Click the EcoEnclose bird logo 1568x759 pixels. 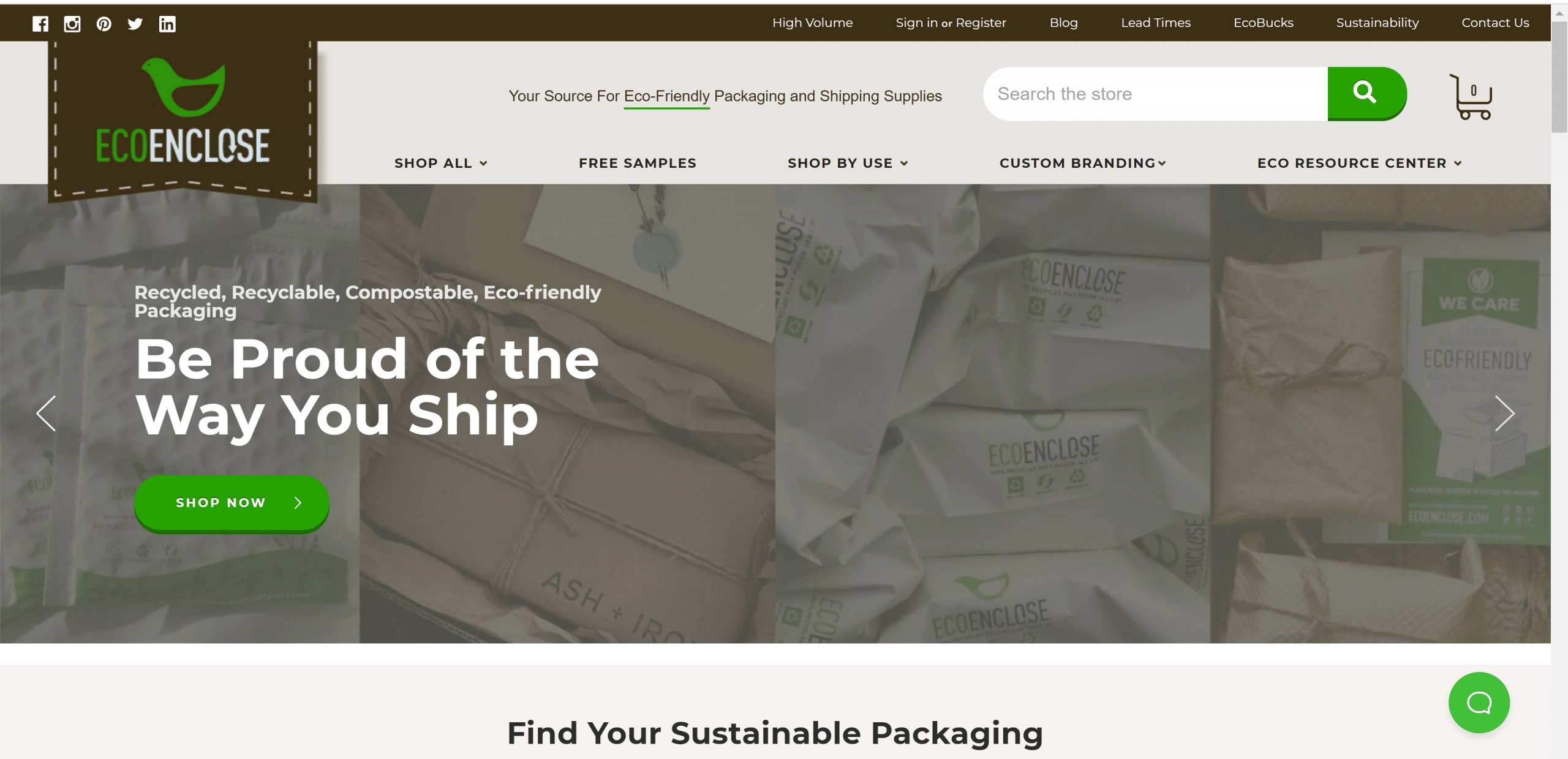tap(183, 116)
